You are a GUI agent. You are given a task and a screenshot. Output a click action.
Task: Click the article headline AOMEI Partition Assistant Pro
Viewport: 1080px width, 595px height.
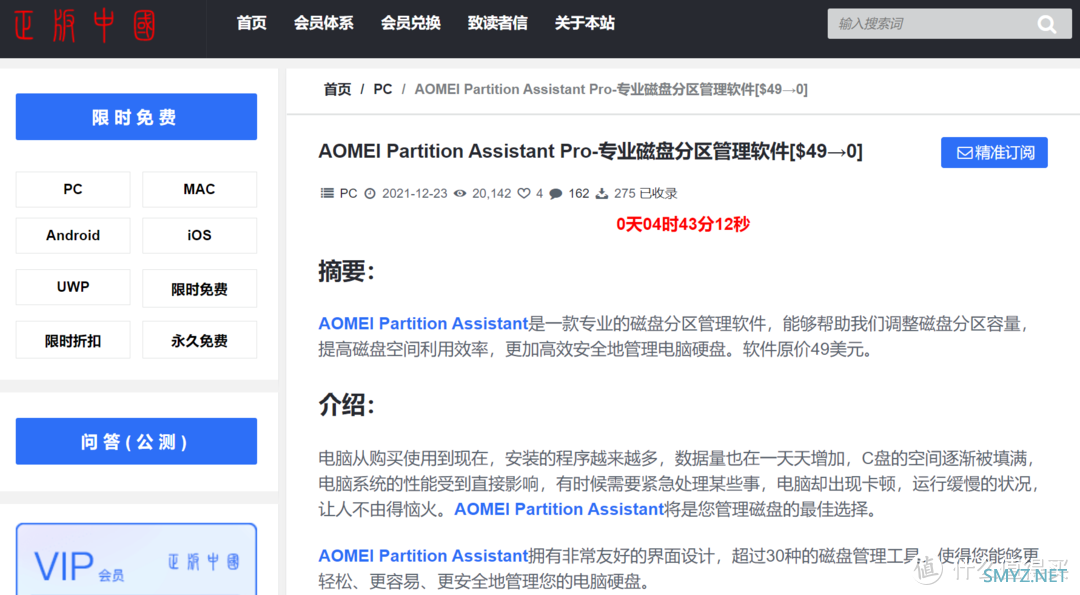pyautogui.click(x=590, y=152)
